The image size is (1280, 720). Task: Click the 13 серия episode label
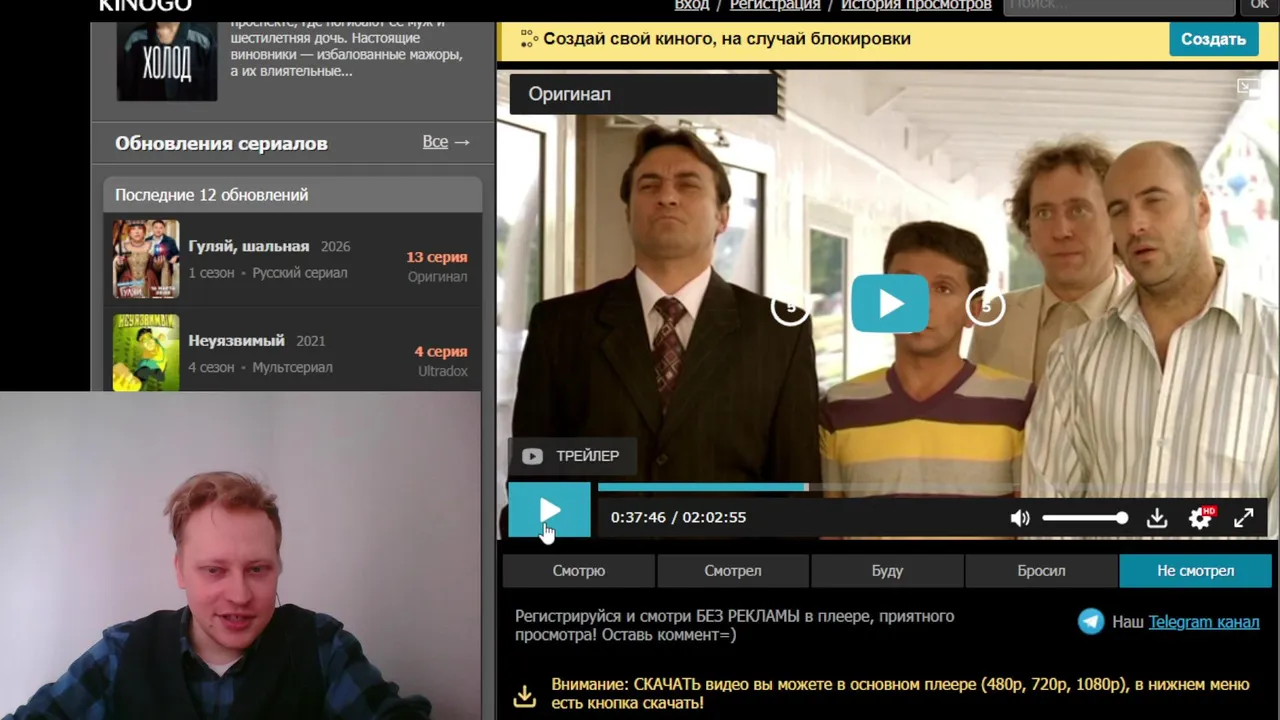[437, 257]
